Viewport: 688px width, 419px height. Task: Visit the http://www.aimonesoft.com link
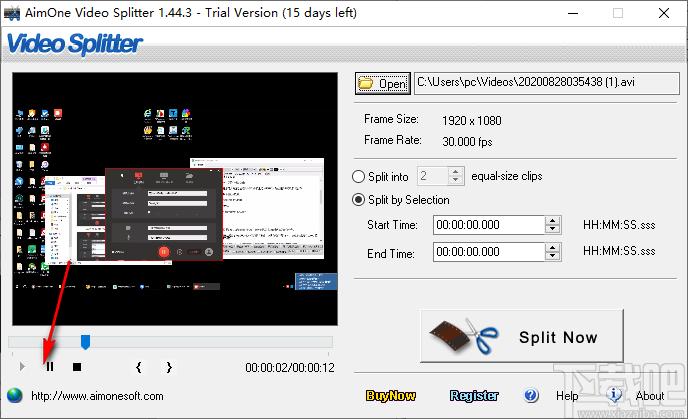pos(97,396)
